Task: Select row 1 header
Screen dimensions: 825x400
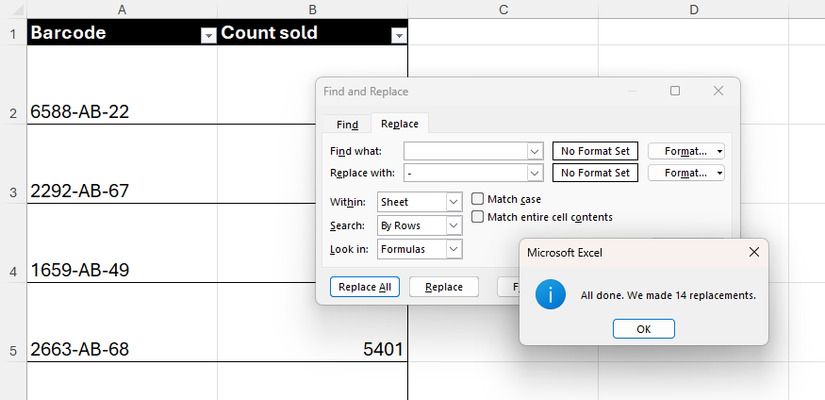Action: [x=13, y=32]
